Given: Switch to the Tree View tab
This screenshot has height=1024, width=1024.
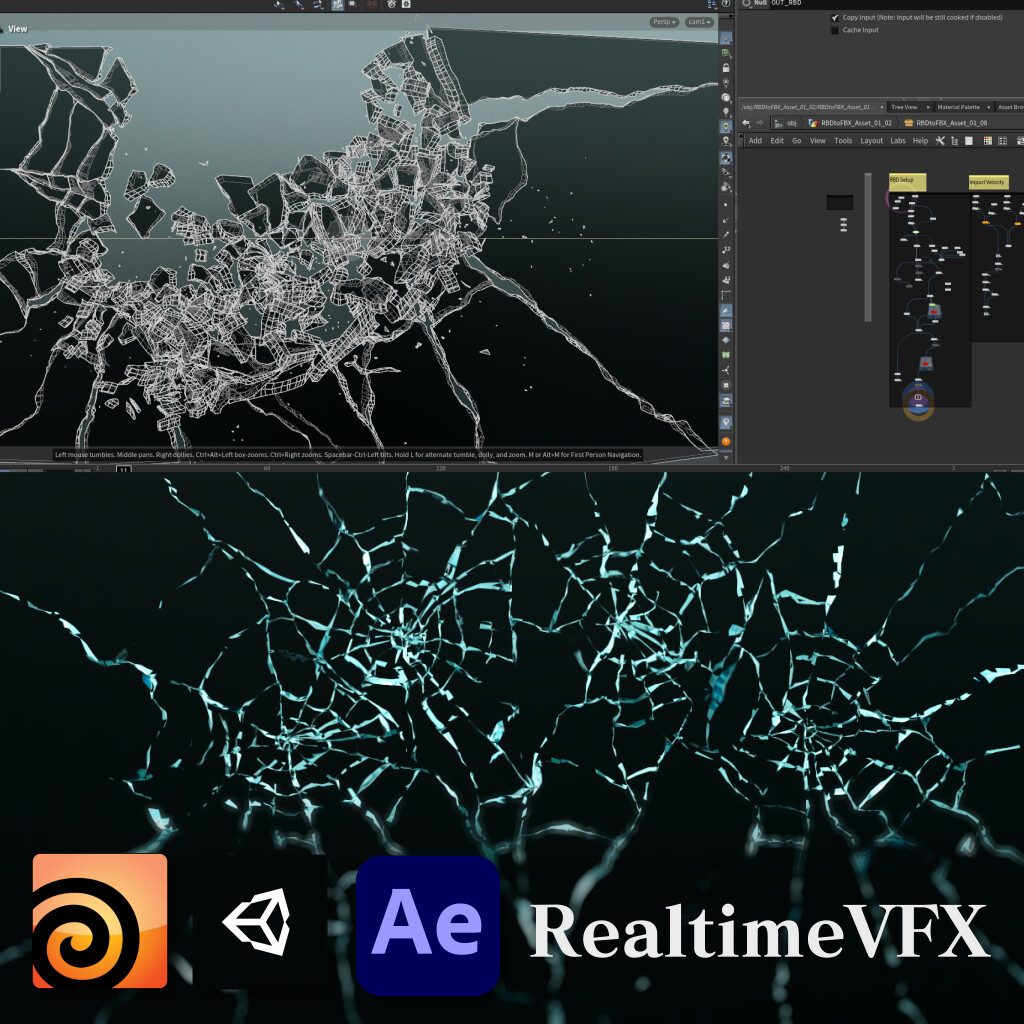Looking at the screenshot, I should point(903,108).
